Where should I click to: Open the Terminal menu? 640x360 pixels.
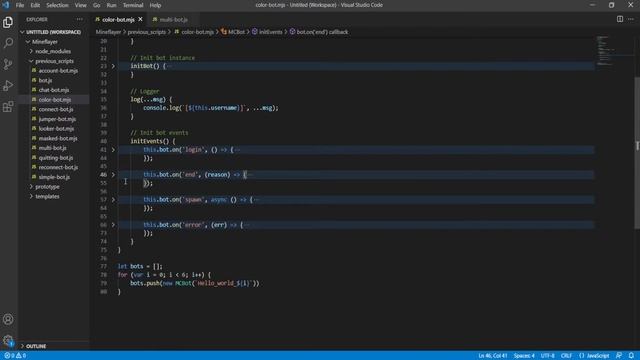[133, 5]
